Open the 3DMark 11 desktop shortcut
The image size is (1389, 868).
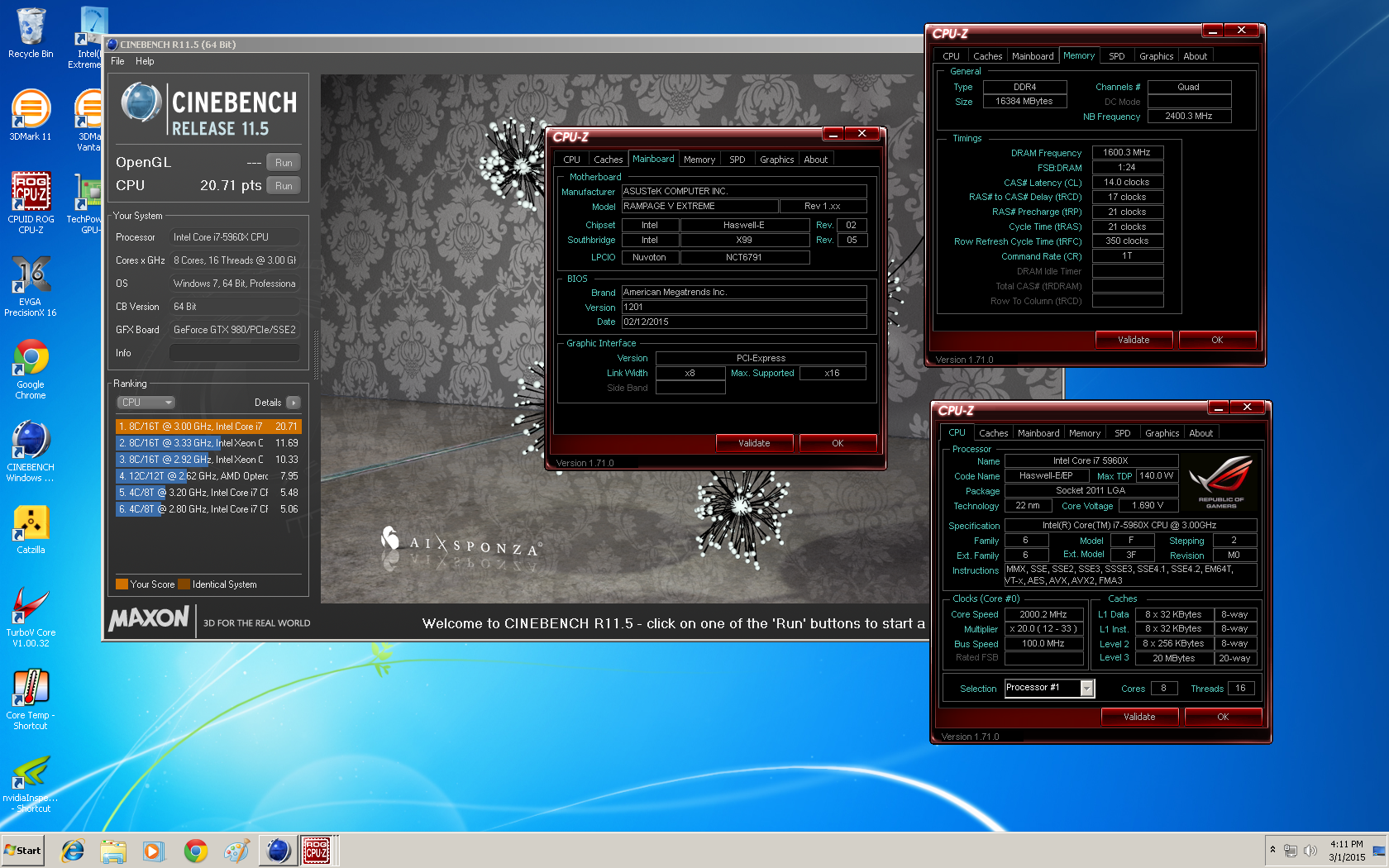[31, 116]
